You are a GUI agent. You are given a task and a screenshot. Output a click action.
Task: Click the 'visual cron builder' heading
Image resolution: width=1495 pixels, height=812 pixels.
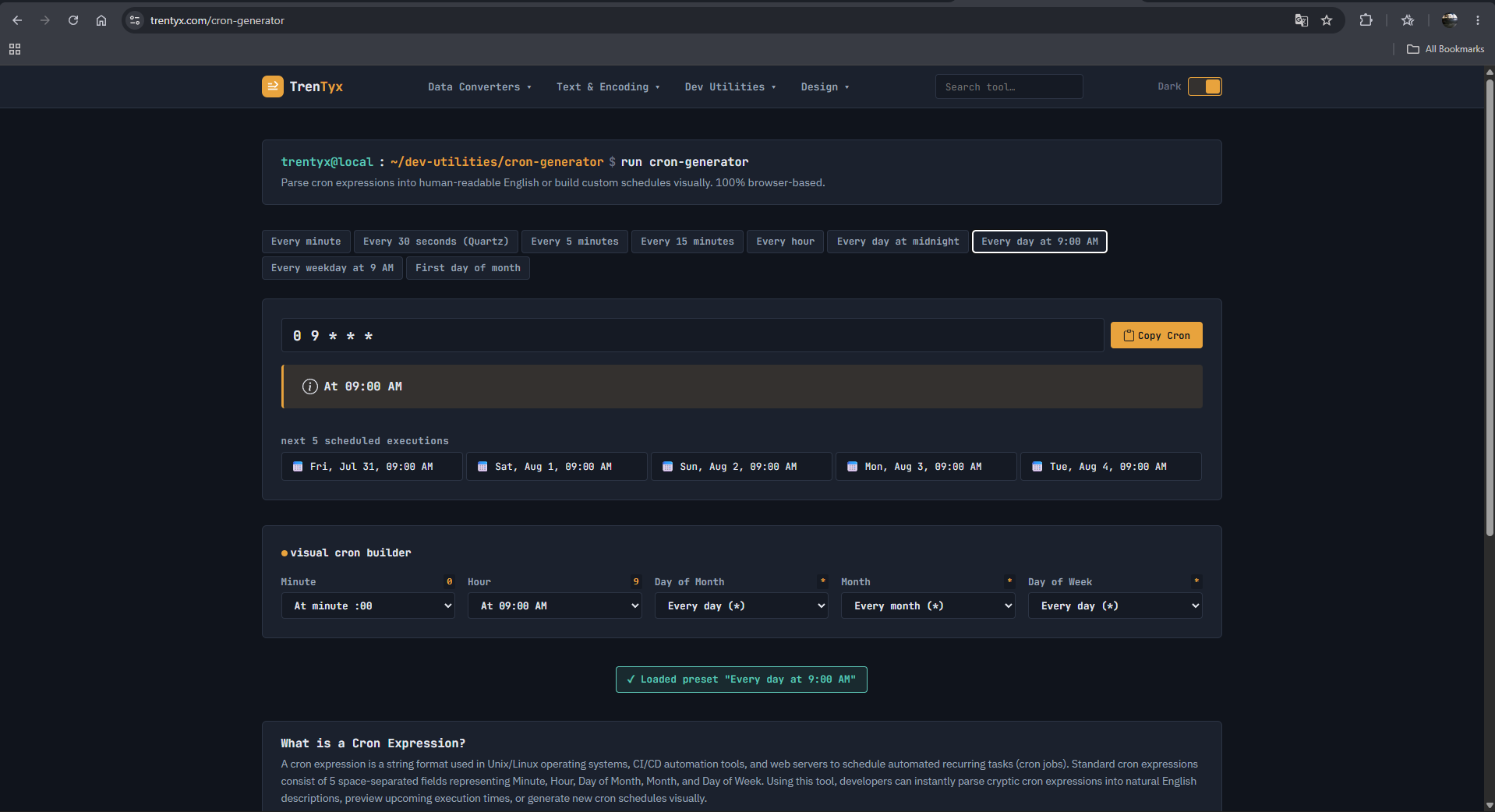[350, 553]
